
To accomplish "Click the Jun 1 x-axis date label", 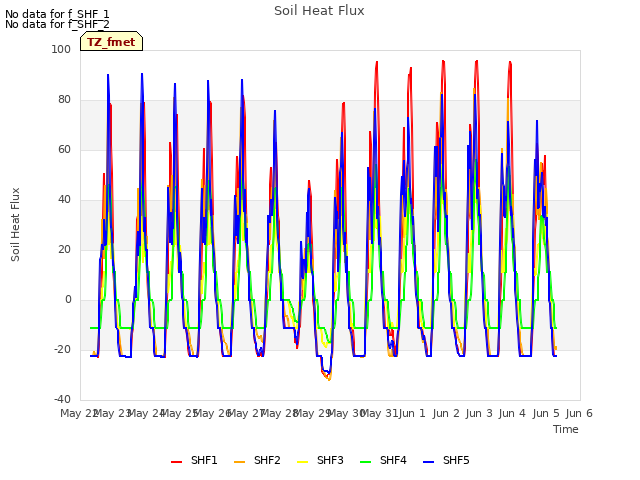I will 412,413.
